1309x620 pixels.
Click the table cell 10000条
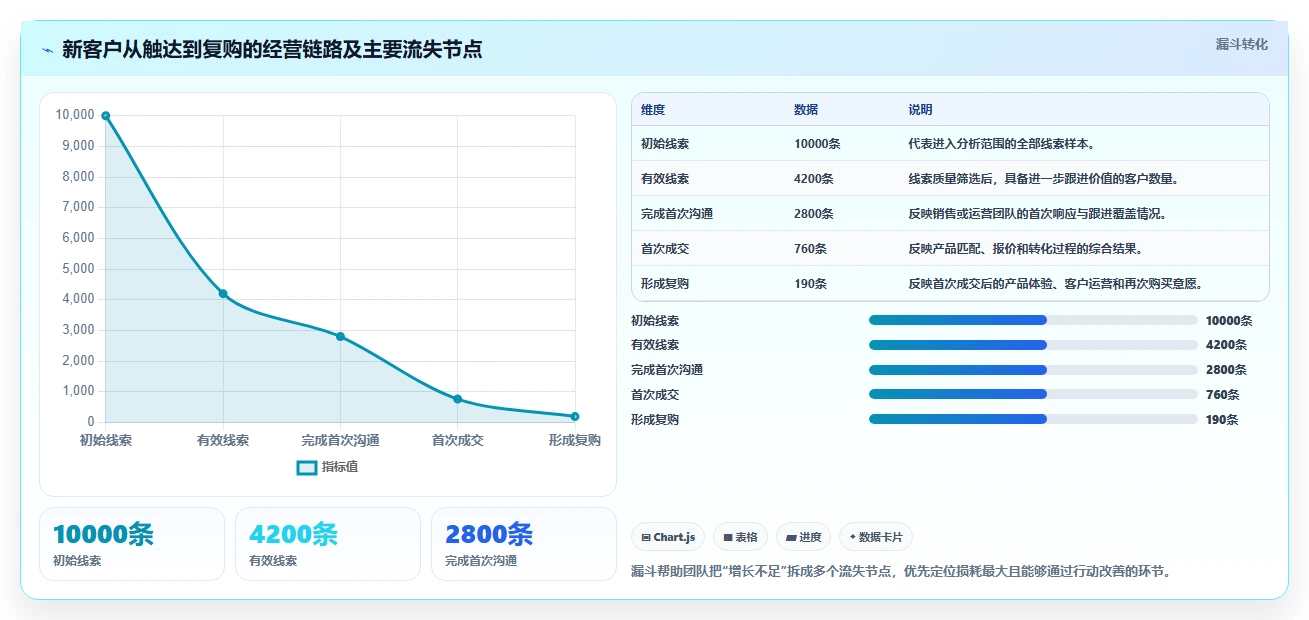817,144
